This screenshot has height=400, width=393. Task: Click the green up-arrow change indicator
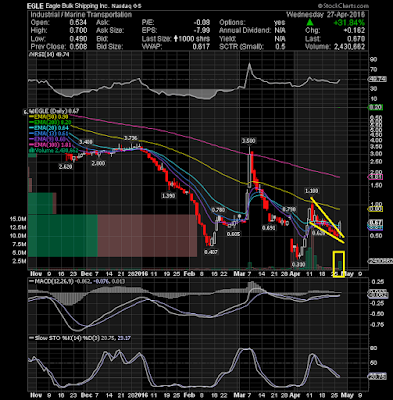pos(310,22)
